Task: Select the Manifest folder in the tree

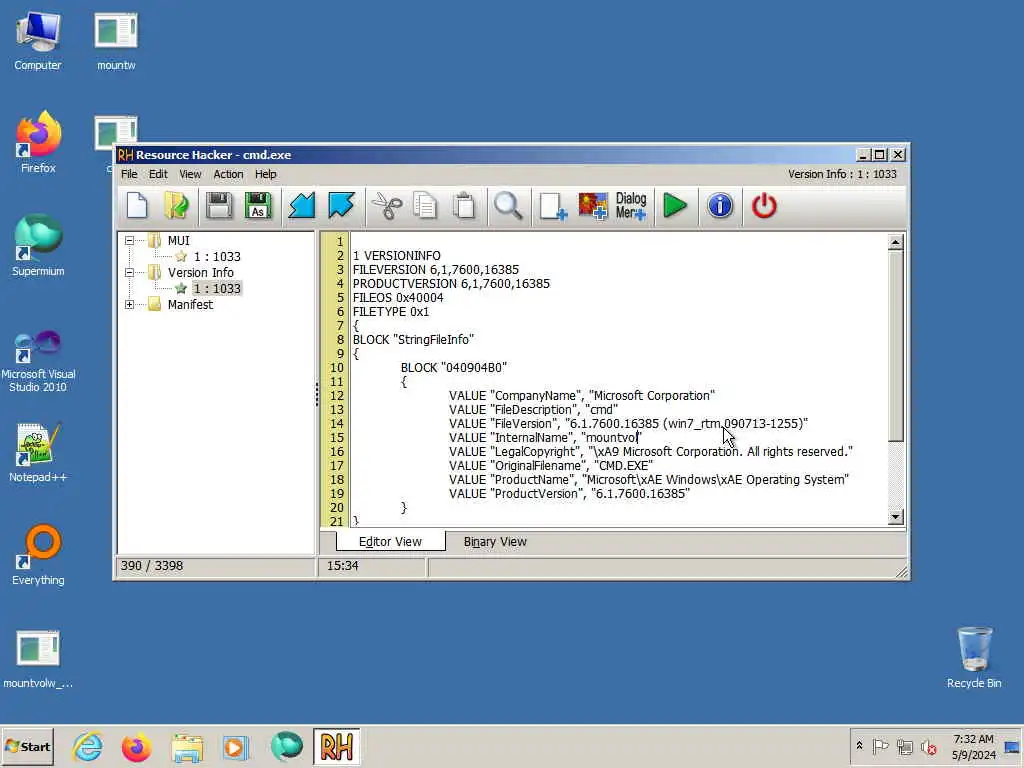Action: (x=190, y=304)
